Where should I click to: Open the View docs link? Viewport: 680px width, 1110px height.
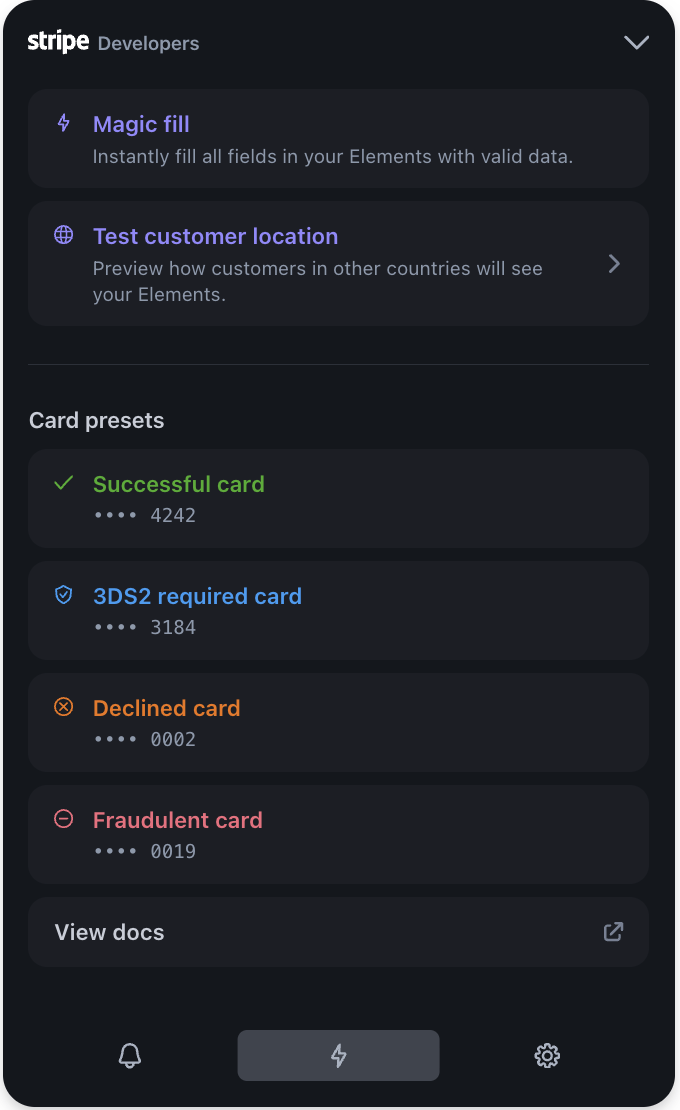110,932
